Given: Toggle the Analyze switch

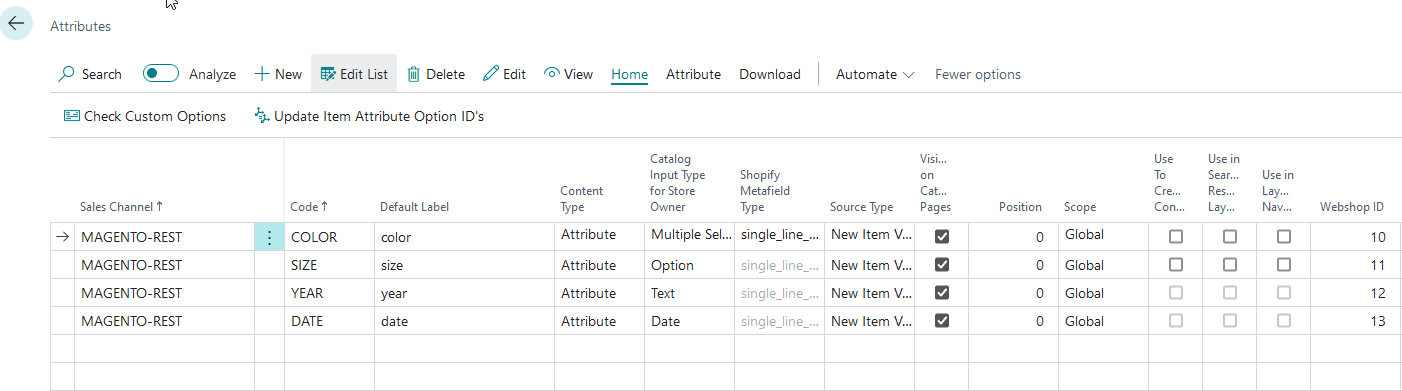Looking at the screenshot, I should coord(161,74).
